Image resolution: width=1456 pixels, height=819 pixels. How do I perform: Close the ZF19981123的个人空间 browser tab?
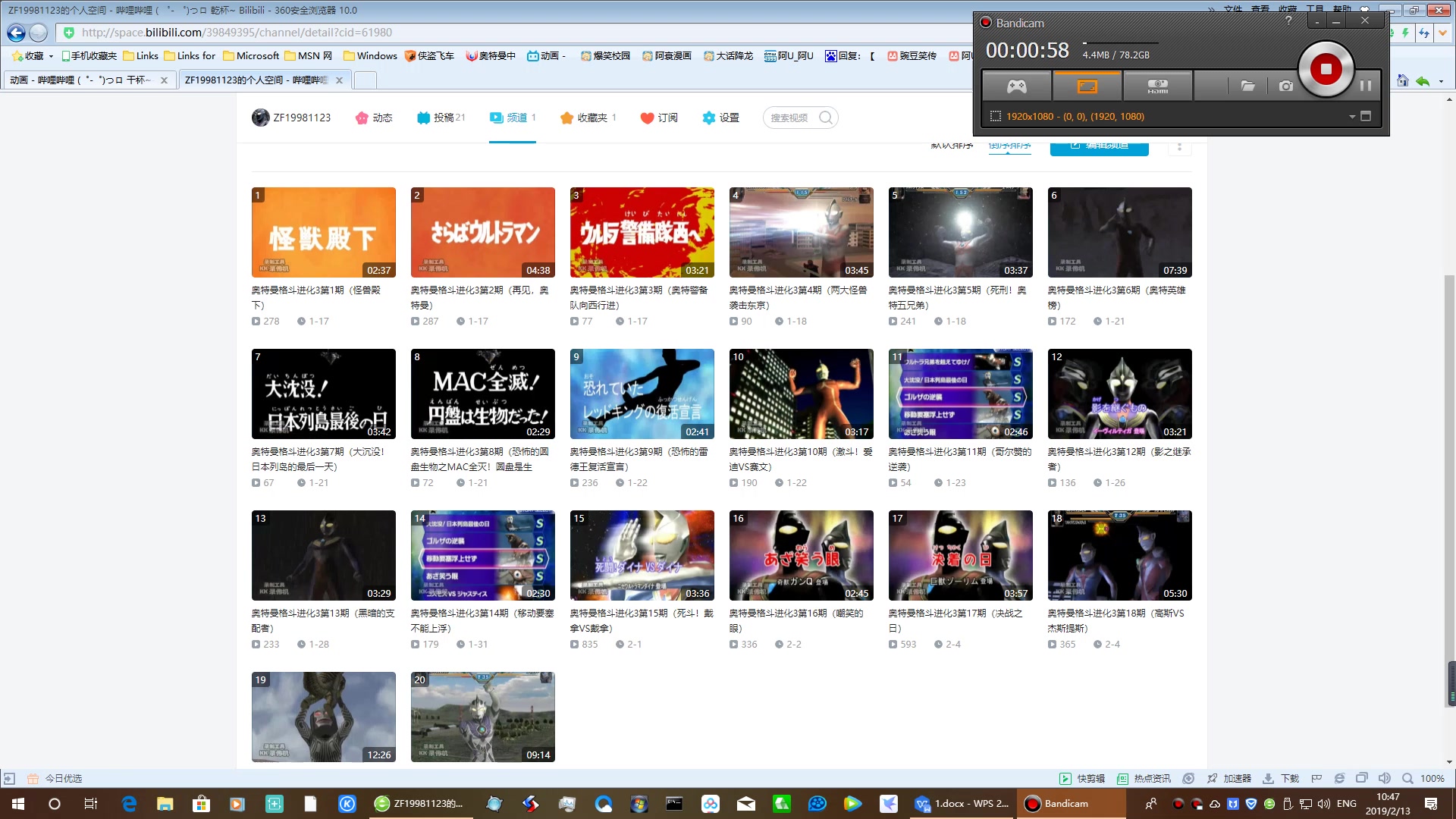click(x=339, y=80)
